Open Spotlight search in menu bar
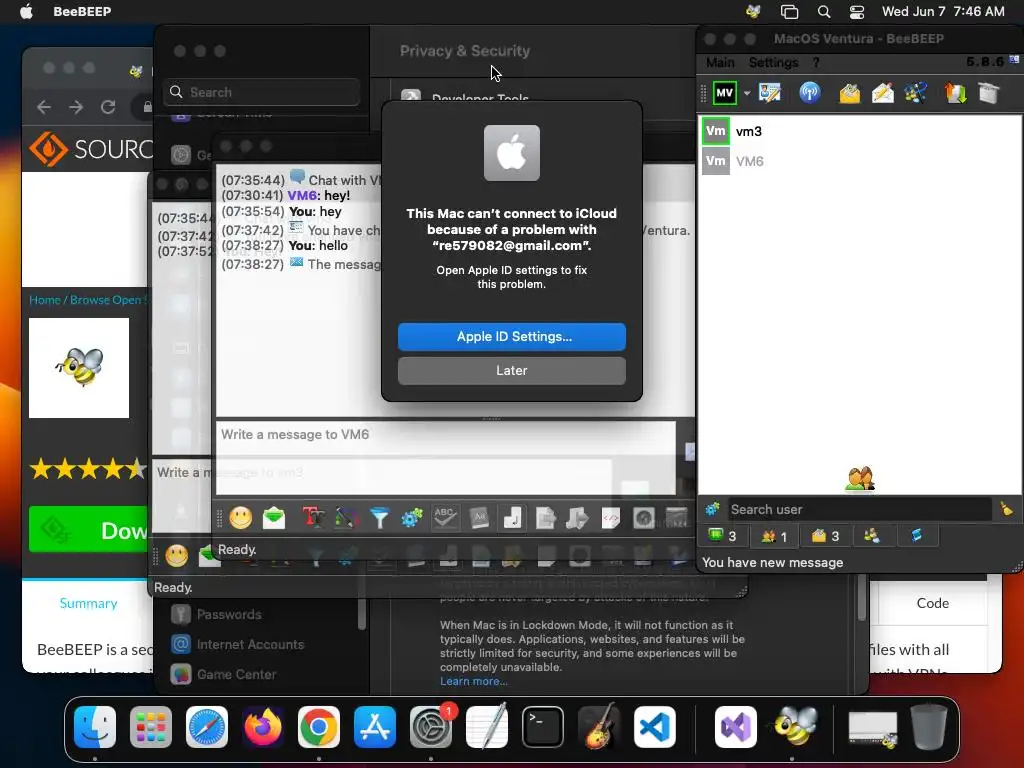Image resolution: width=1024 pixels, height=768 pixels. coord(824,12)
